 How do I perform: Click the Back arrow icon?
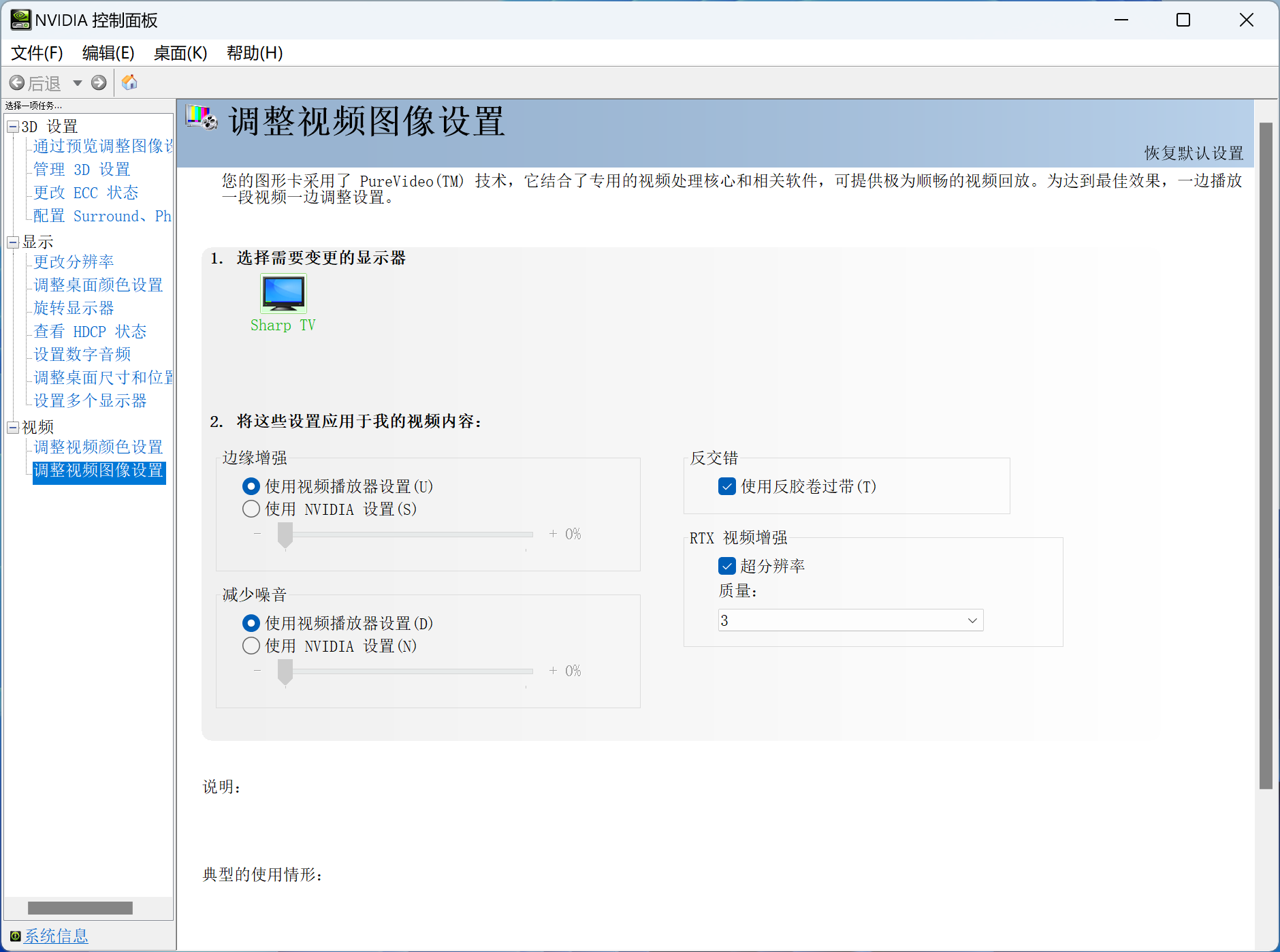(x=17, y=83)
